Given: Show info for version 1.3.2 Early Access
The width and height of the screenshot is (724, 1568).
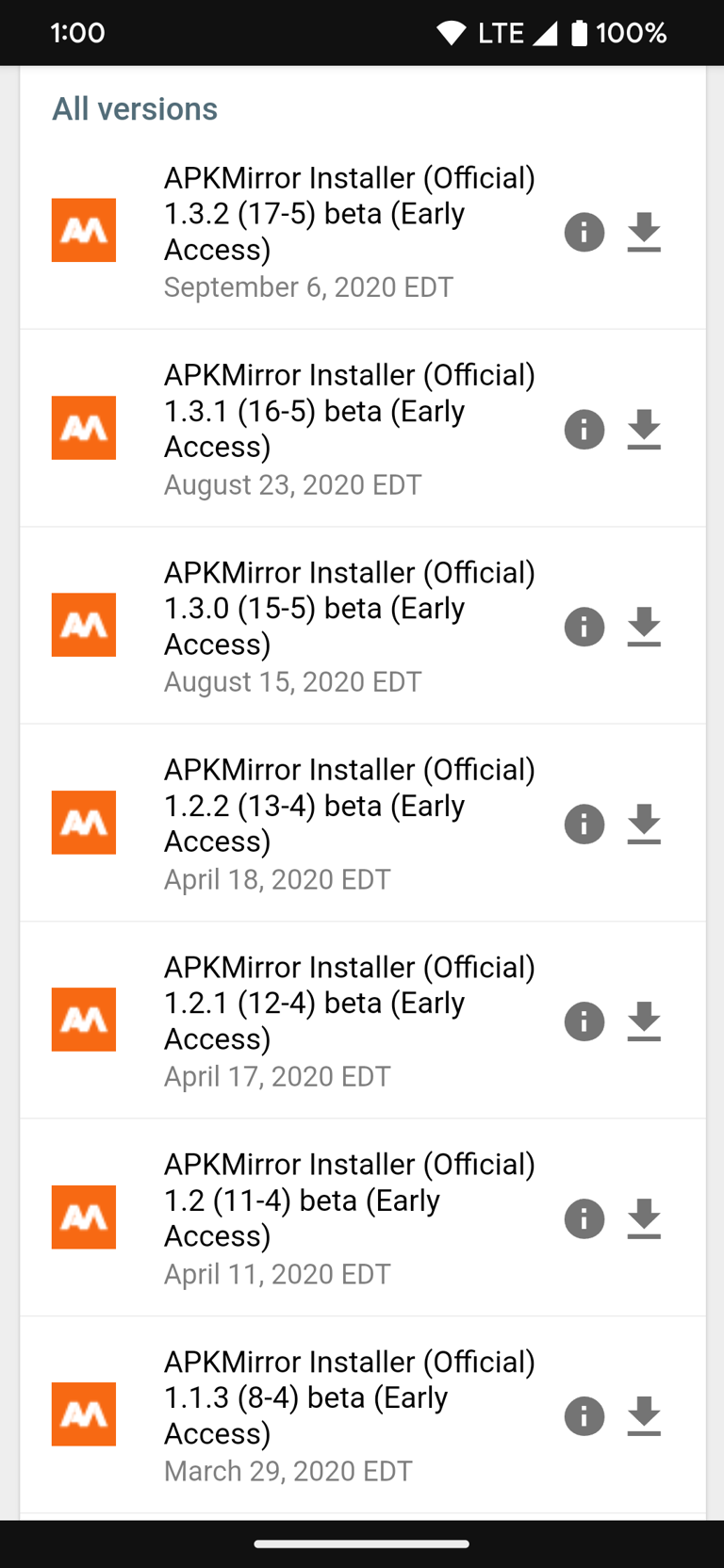Looking at the screenshot, I should pyautogui.click(x=584, y=233).
